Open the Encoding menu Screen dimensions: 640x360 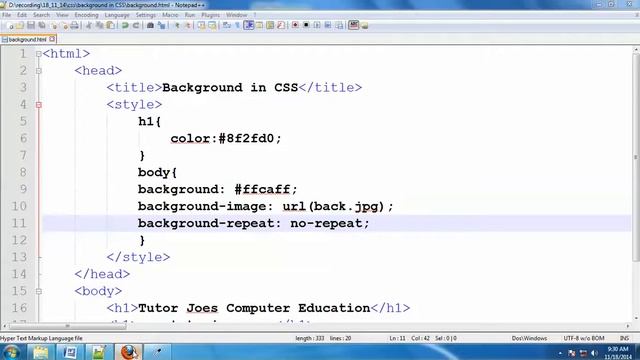coord(86,15)
